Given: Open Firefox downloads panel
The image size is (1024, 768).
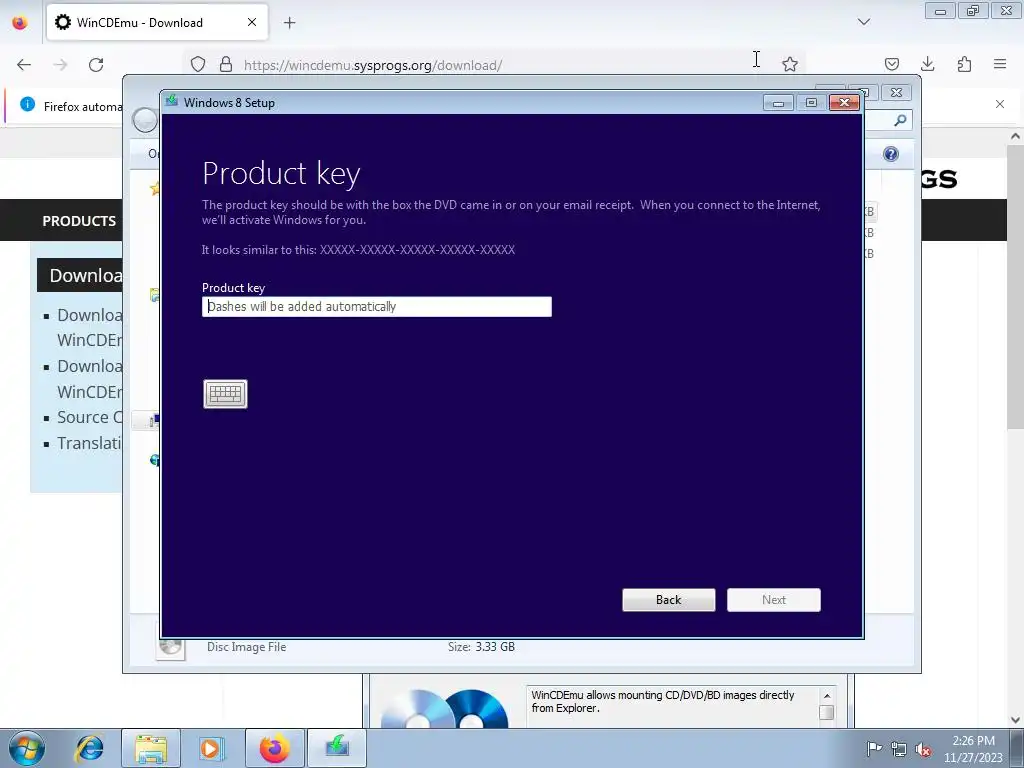Looking at the screenshot, I should (927, 64).
